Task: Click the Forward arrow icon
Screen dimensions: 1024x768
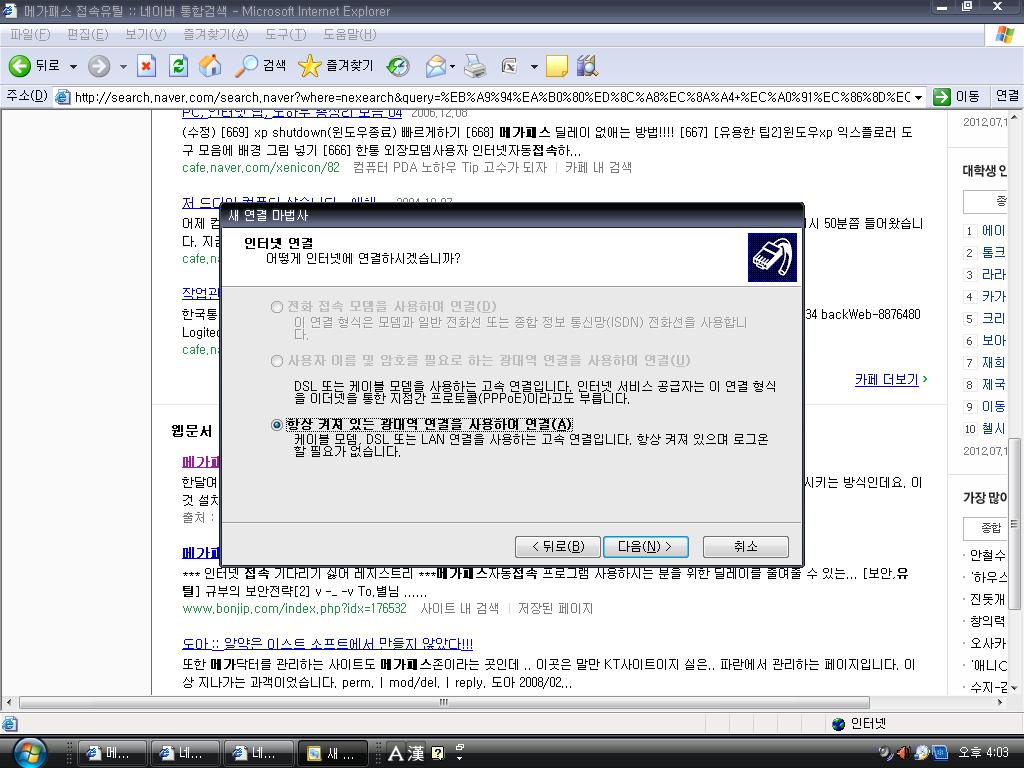Action: coord(99,65)
